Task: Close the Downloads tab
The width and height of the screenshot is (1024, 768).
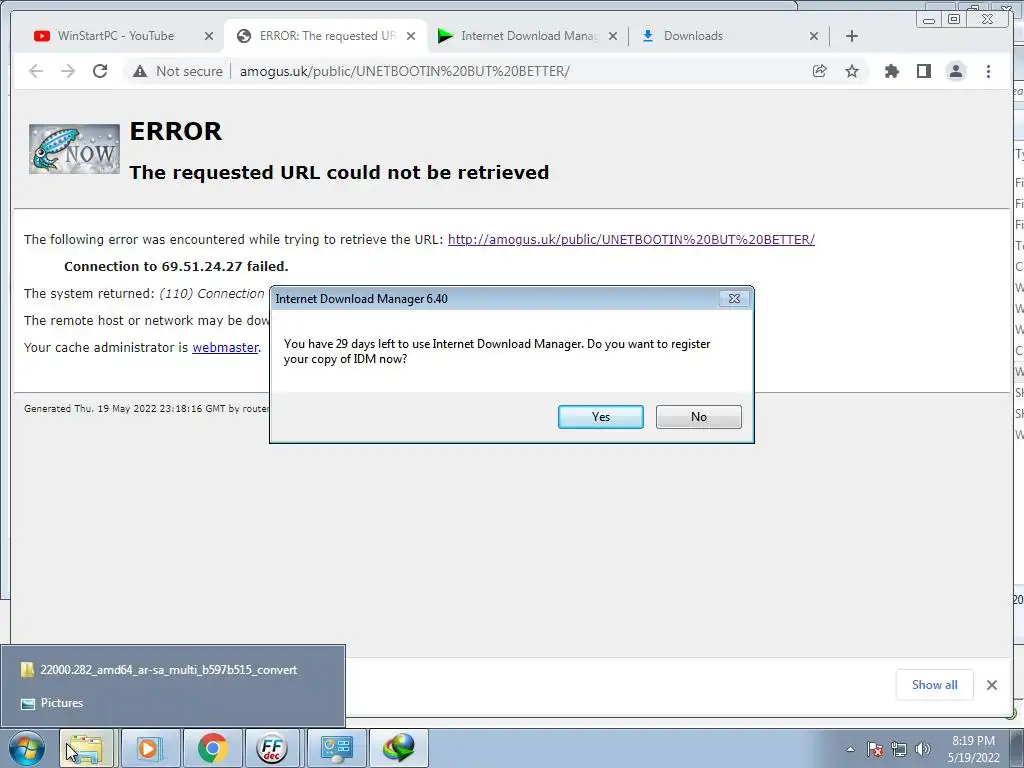Action: [814, 36]
